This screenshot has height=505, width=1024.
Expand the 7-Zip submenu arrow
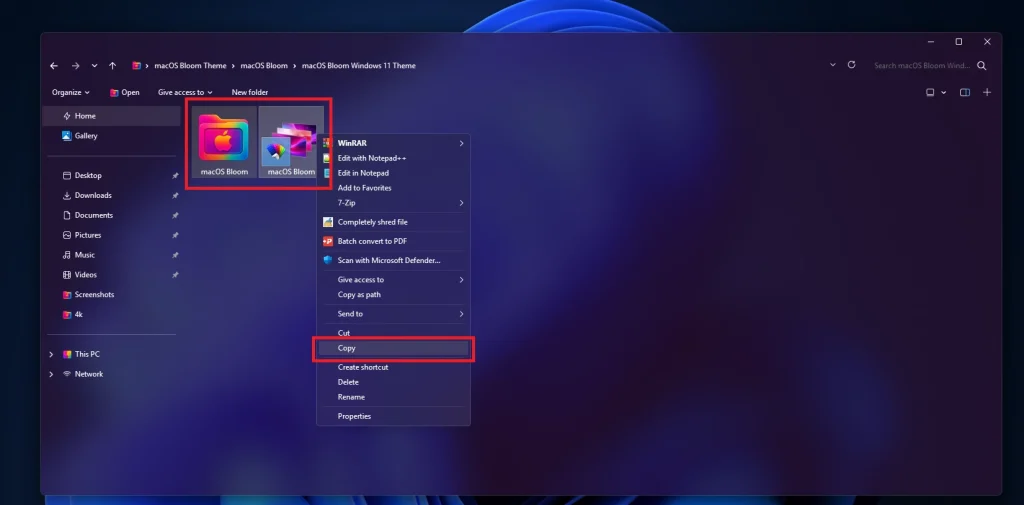pyautogui.click(x=461, y=203)
